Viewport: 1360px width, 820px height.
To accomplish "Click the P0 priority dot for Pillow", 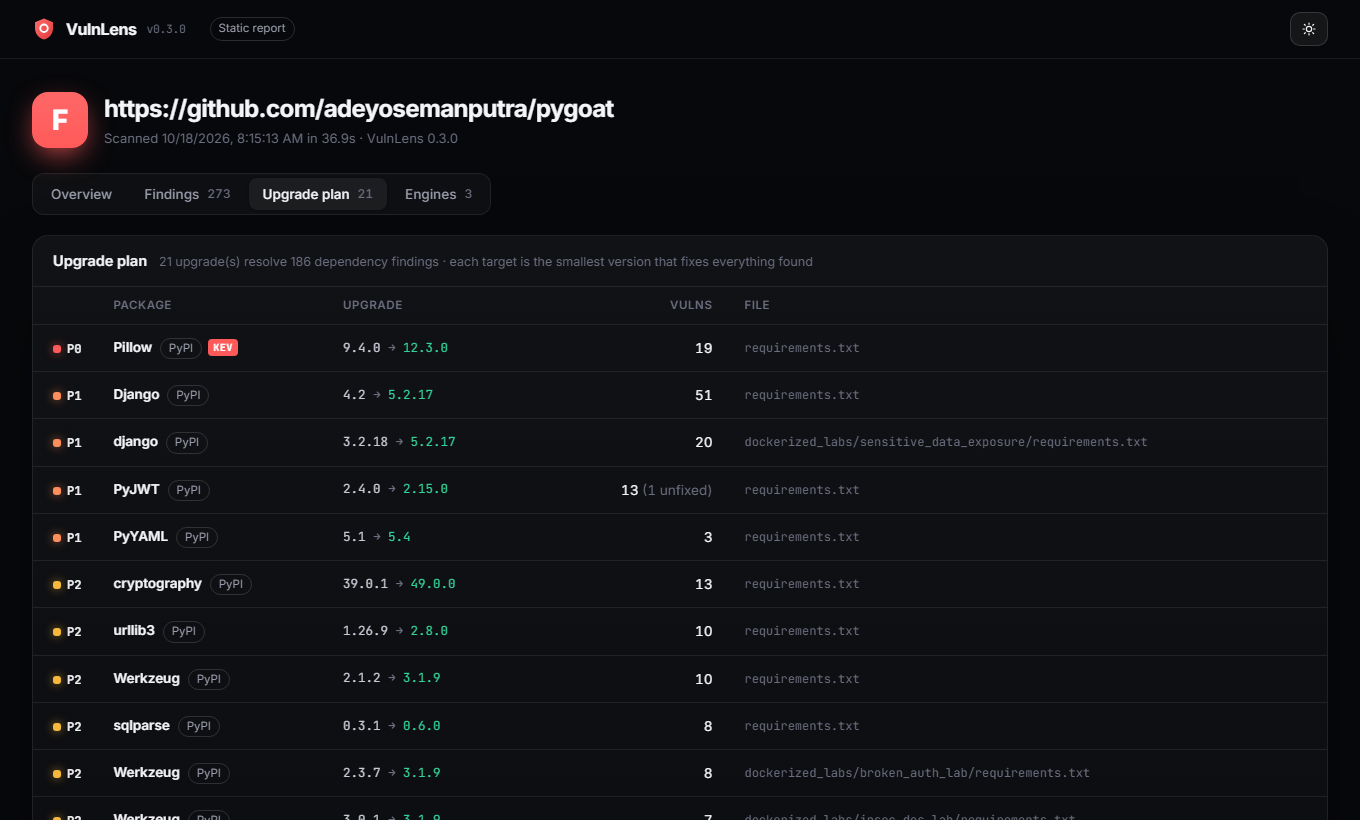I will (57, 349).
